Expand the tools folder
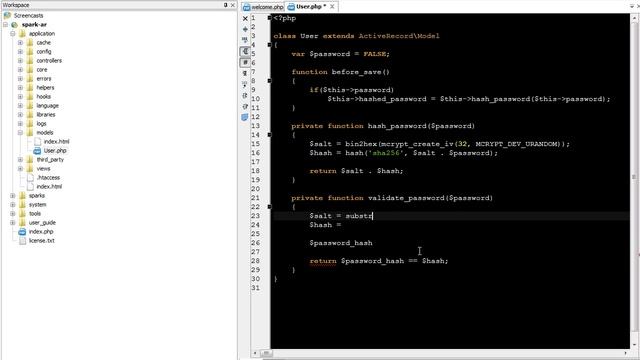The height and width of the screenshot is (360, 640). (x=13, y=213)
